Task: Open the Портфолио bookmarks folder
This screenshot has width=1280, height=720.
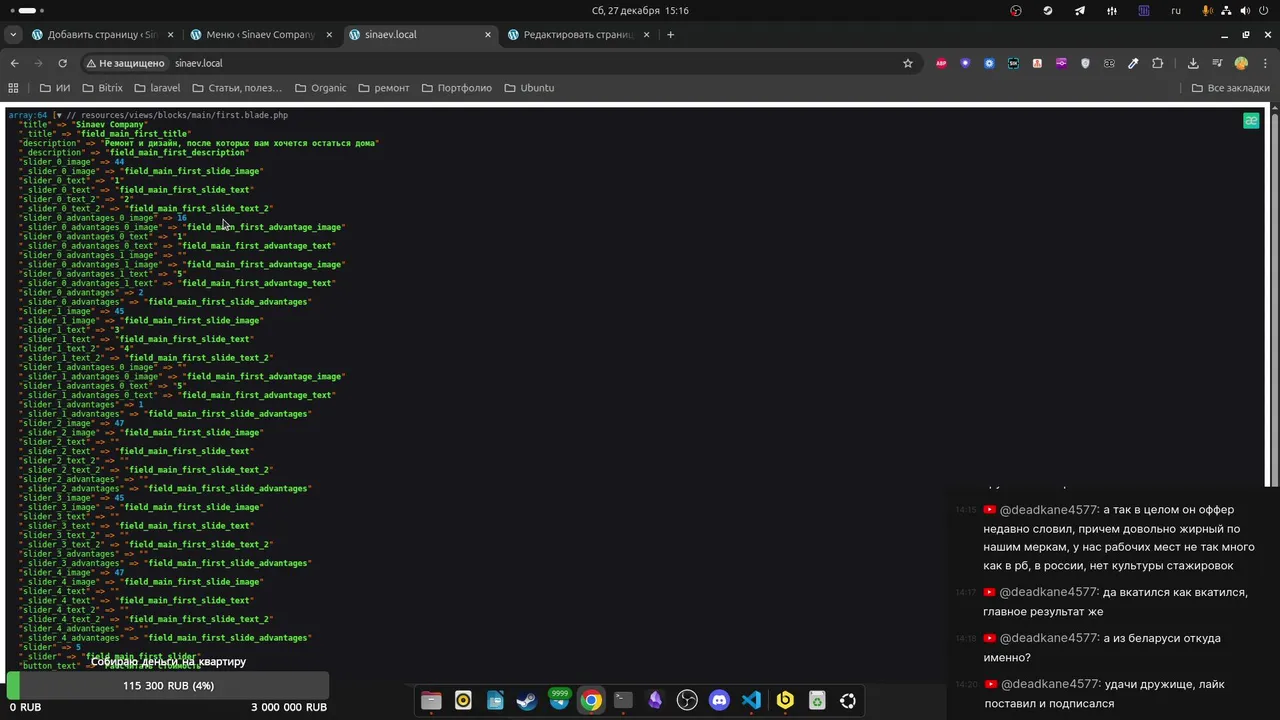Action: tap(456, 88)
